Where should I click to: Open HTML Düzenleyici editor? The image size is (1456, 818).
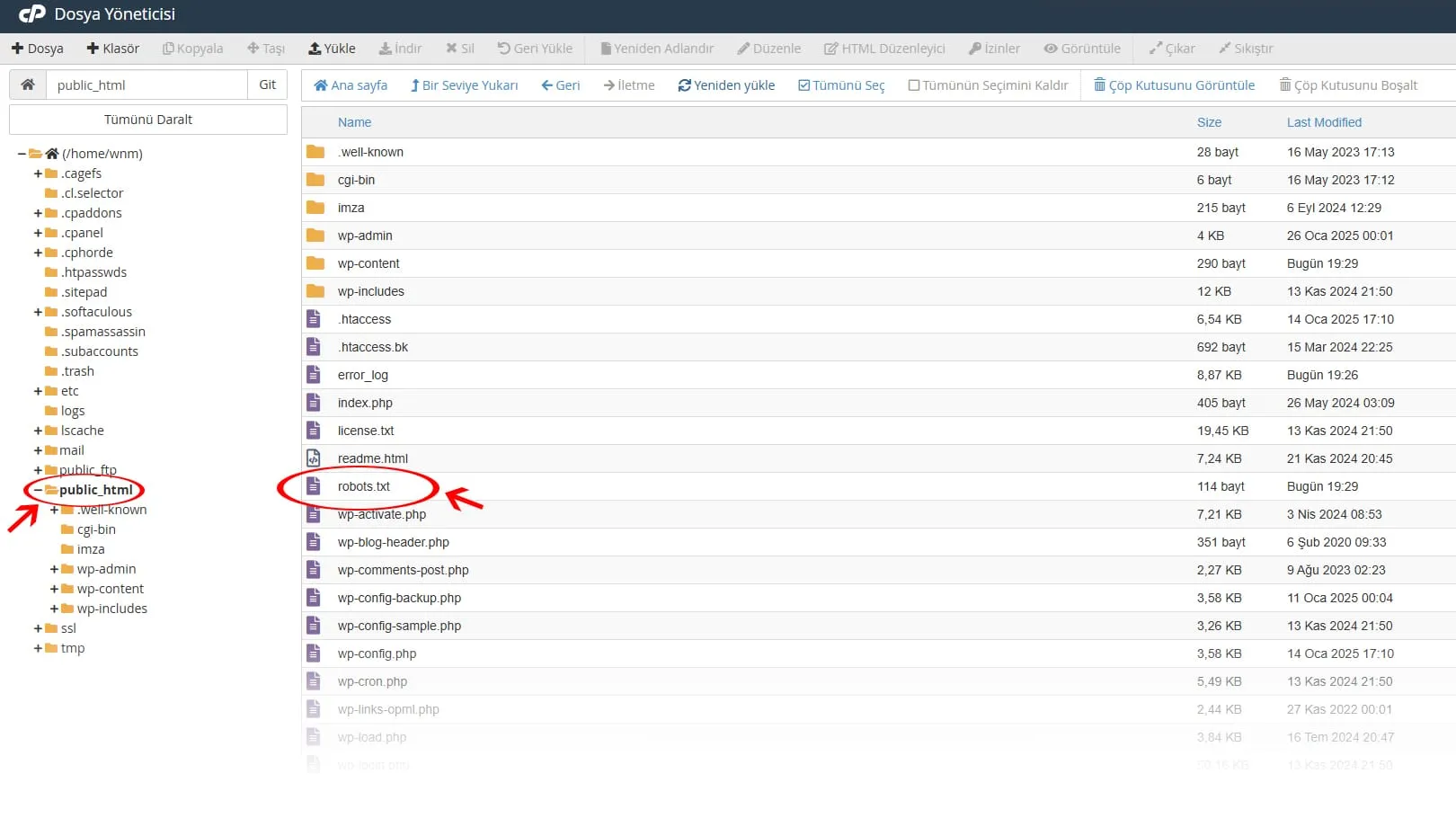pos(884,49)
